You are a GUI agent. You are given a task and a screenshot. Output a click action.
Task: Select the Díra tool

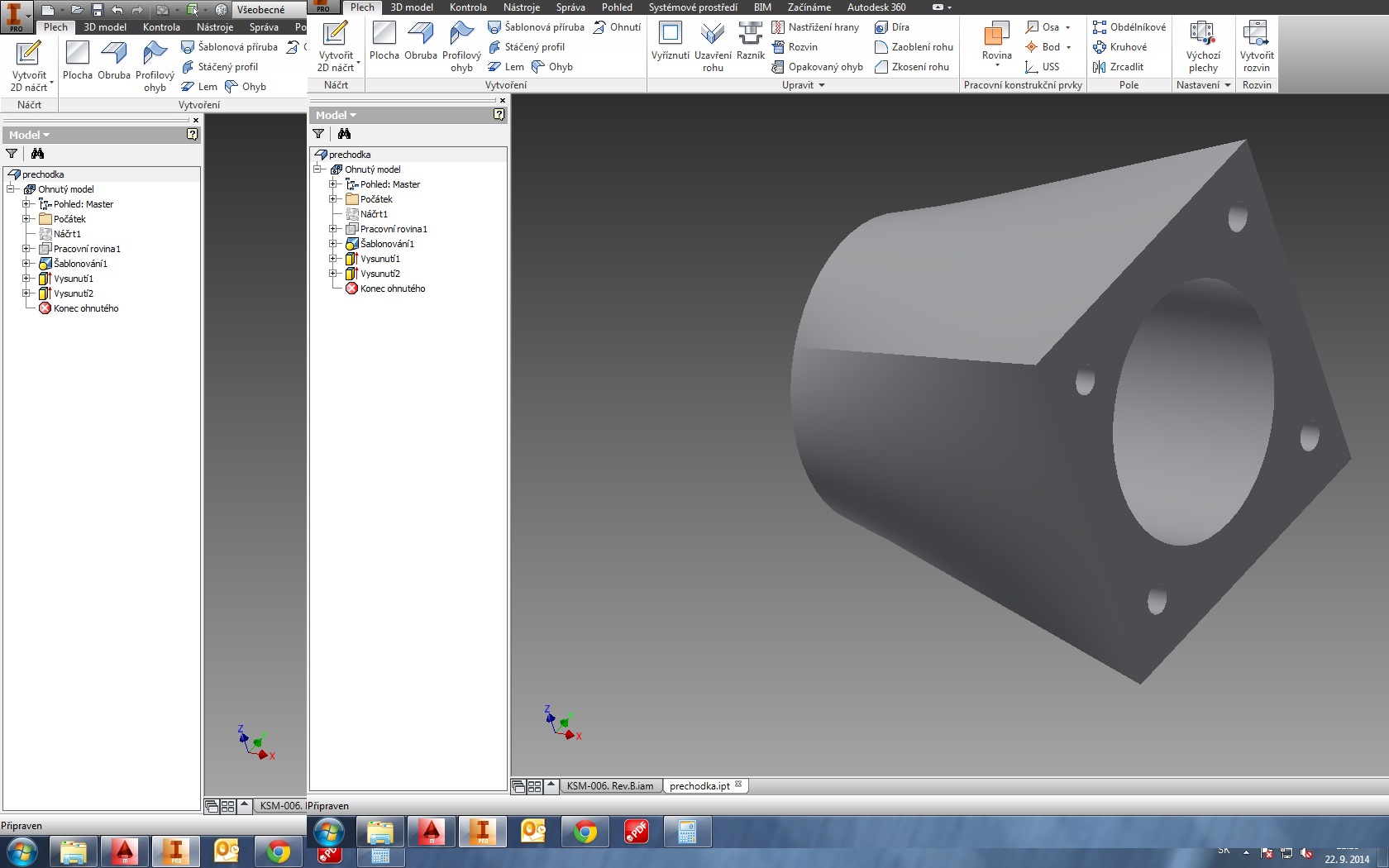[x=892, y=27]
